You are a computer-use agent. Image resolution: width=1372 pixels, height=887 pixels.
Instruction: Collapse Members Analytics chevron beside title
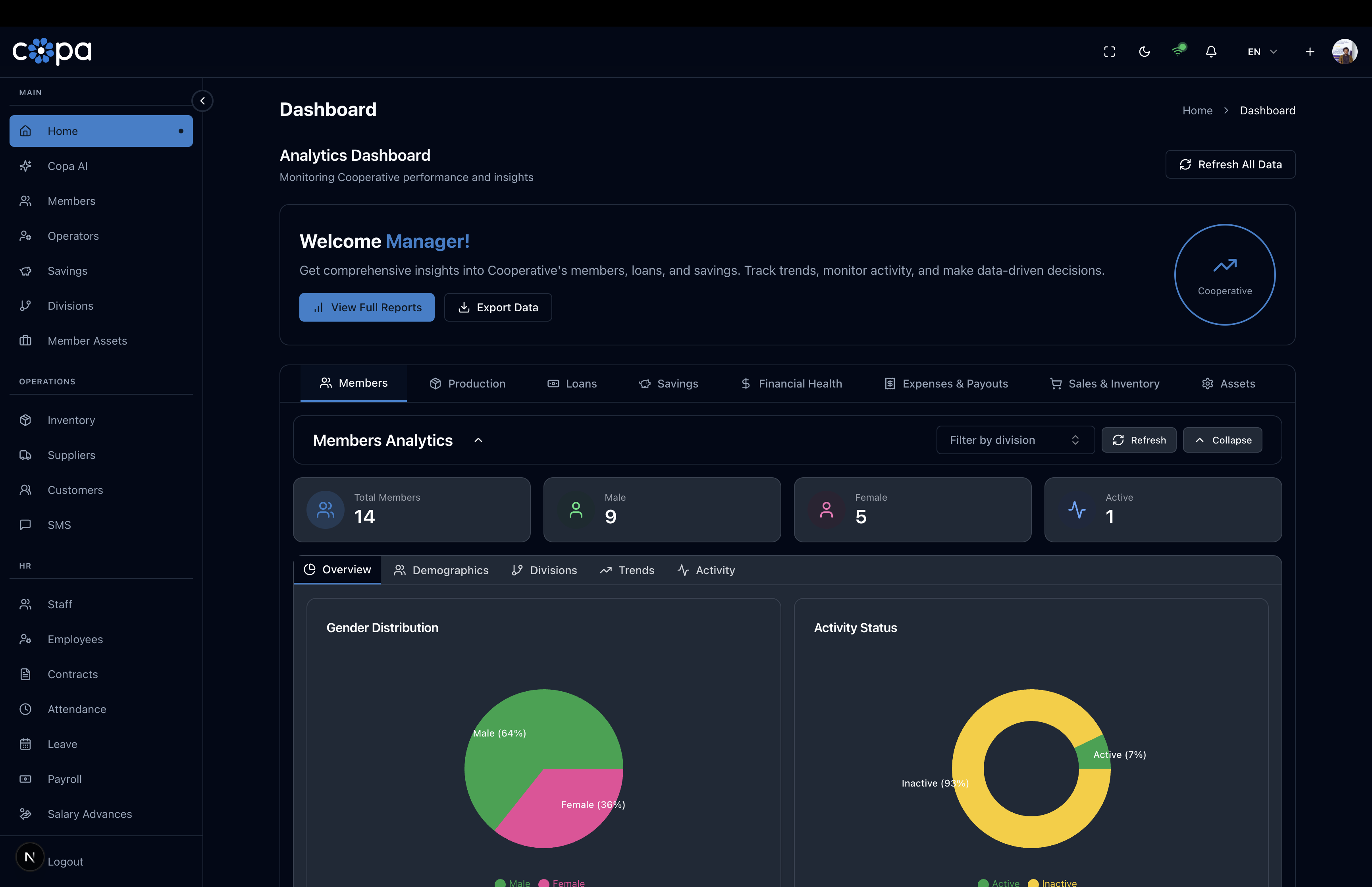478,440
